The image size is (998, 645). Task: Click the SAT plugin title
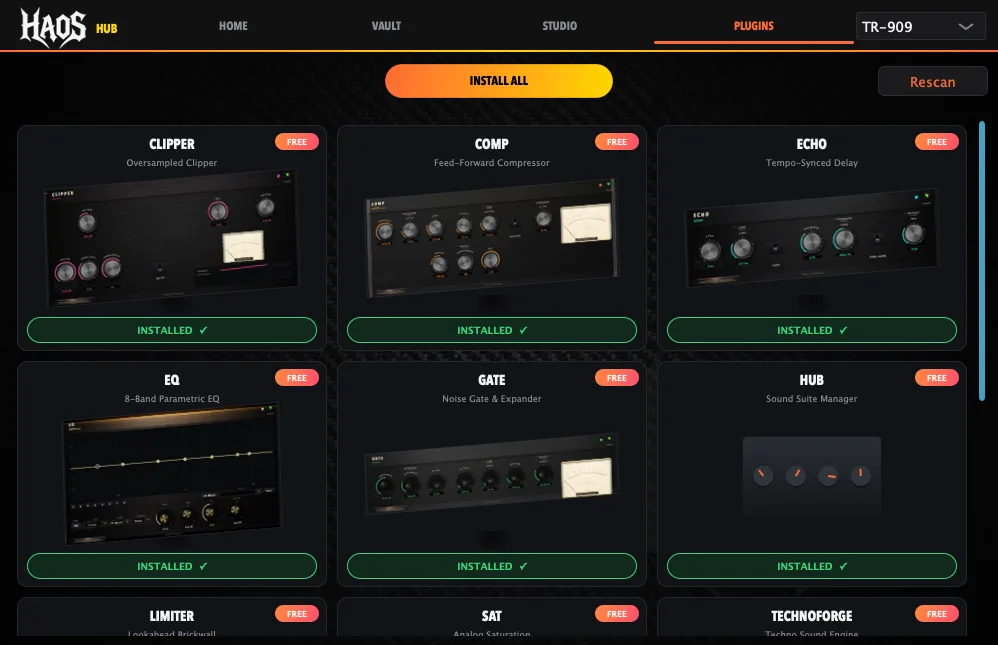coord(492,616)
